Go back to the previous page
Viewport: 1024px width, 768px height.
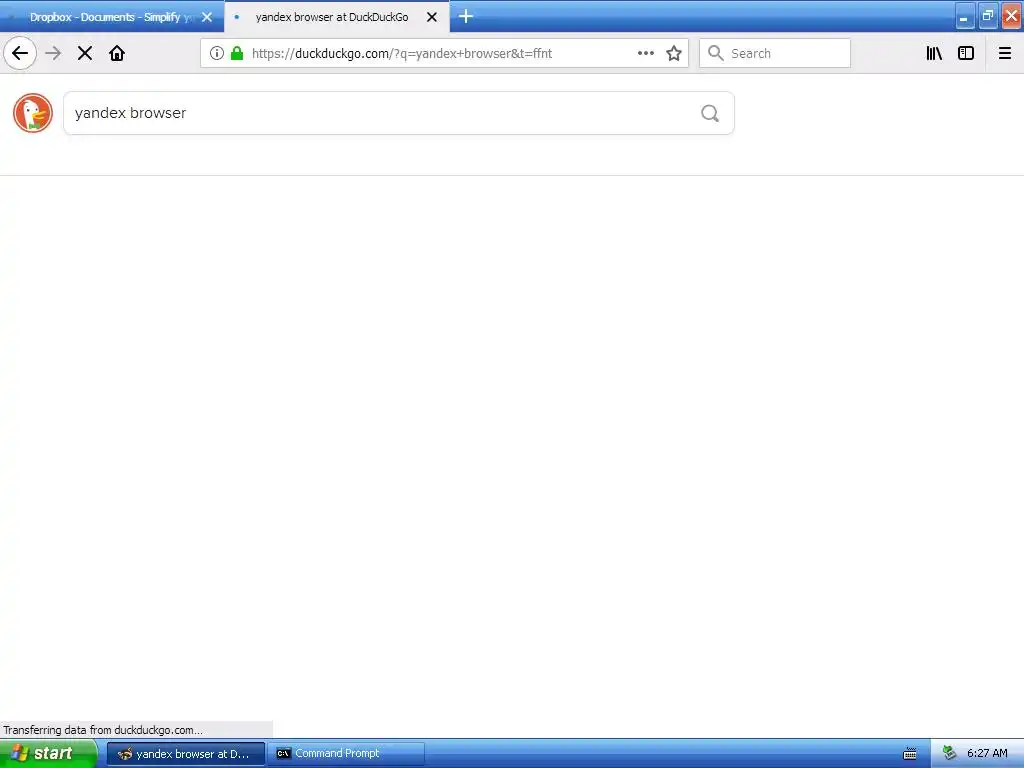click(20, 54)
